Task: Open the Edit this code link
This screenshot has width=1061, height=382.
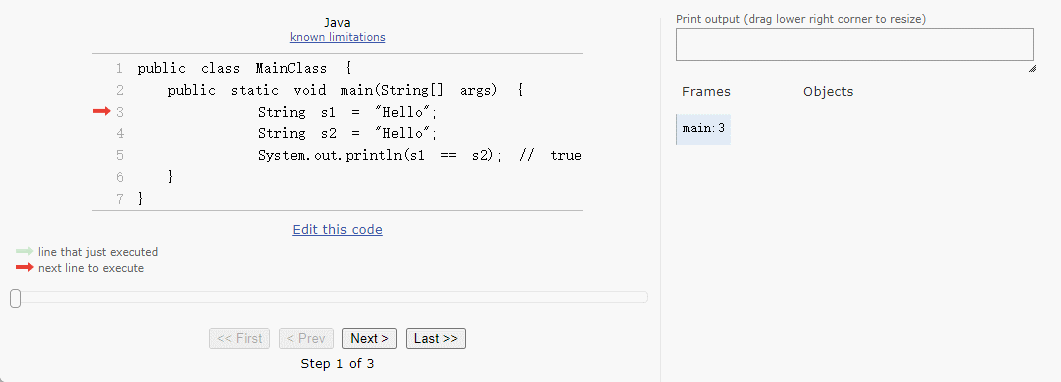Action: coord(338,229)
